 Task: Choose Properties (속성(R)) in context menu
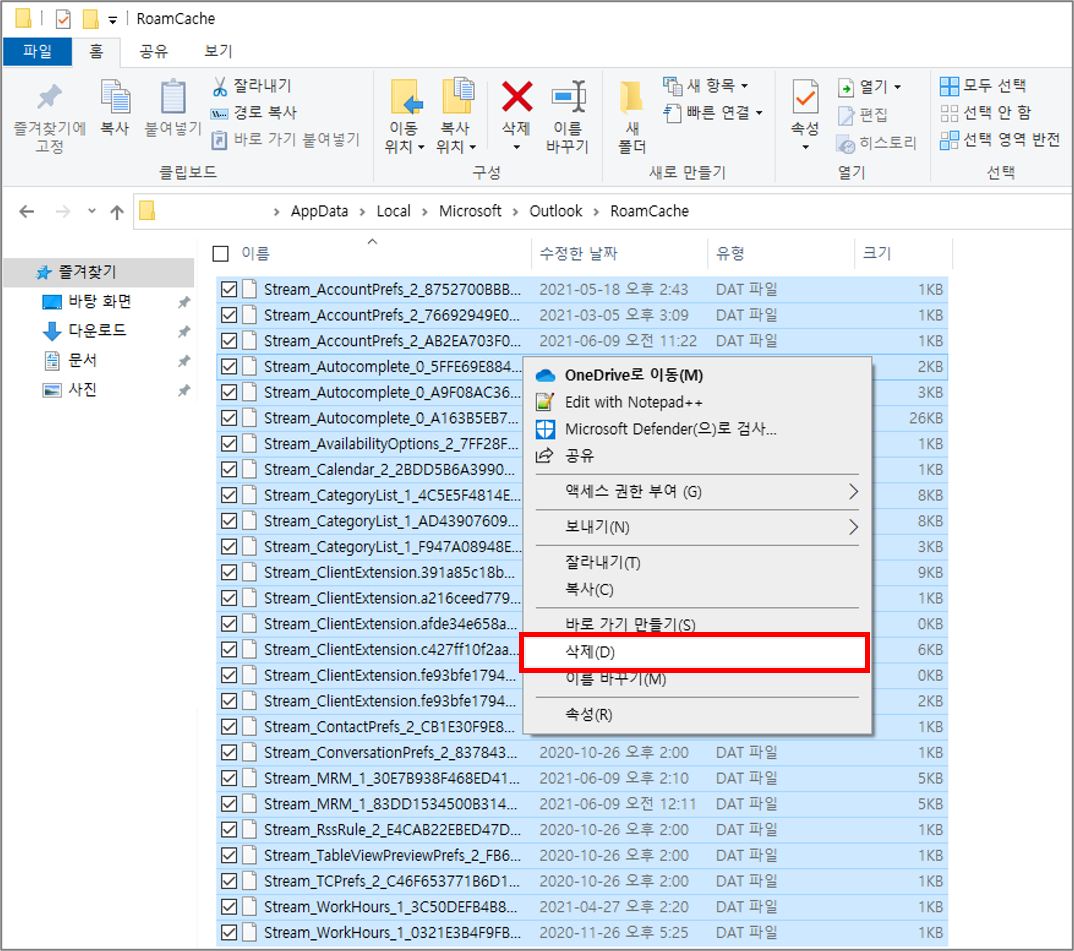[x=697, y=715]
